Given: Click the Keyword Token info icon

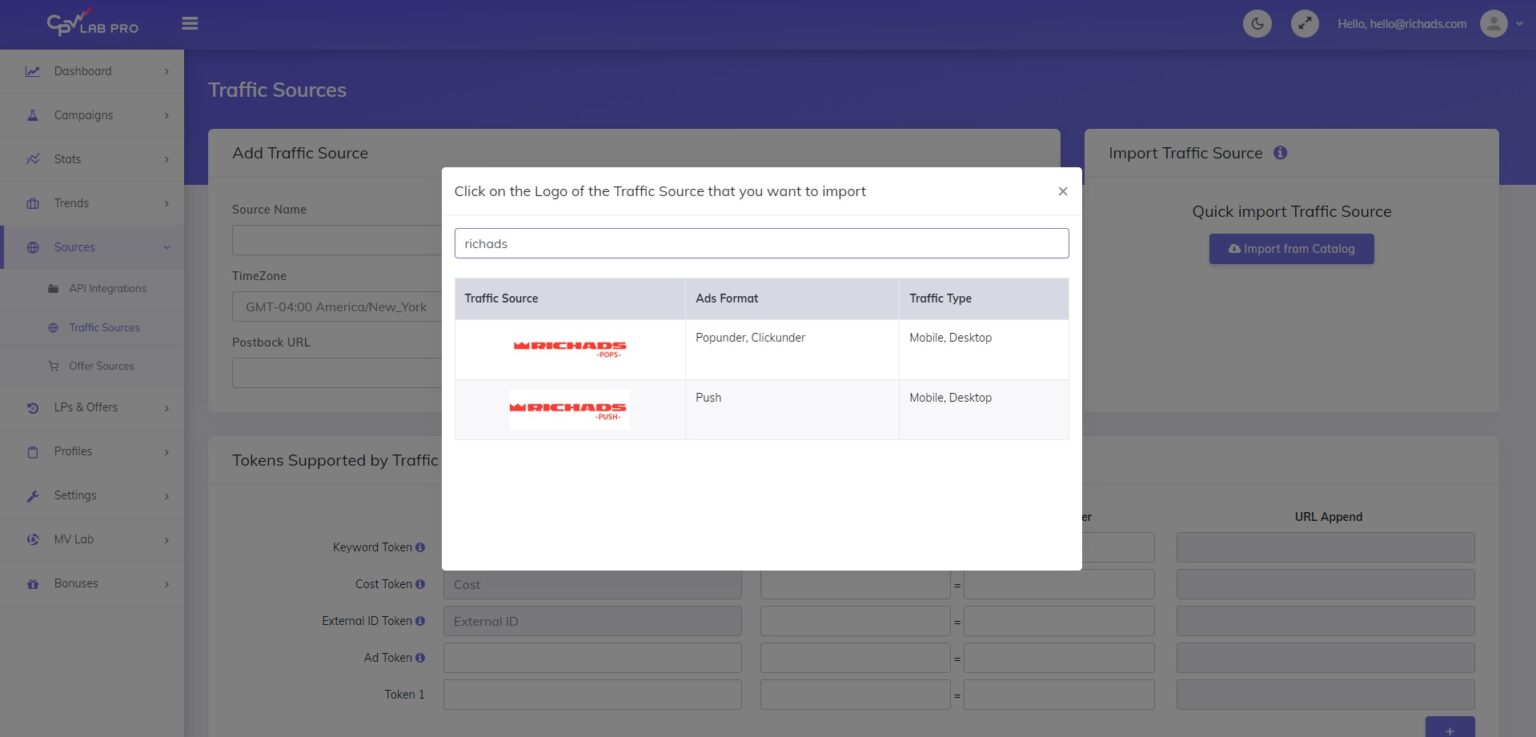Looking at the screenshot, I should click(419, 547).
